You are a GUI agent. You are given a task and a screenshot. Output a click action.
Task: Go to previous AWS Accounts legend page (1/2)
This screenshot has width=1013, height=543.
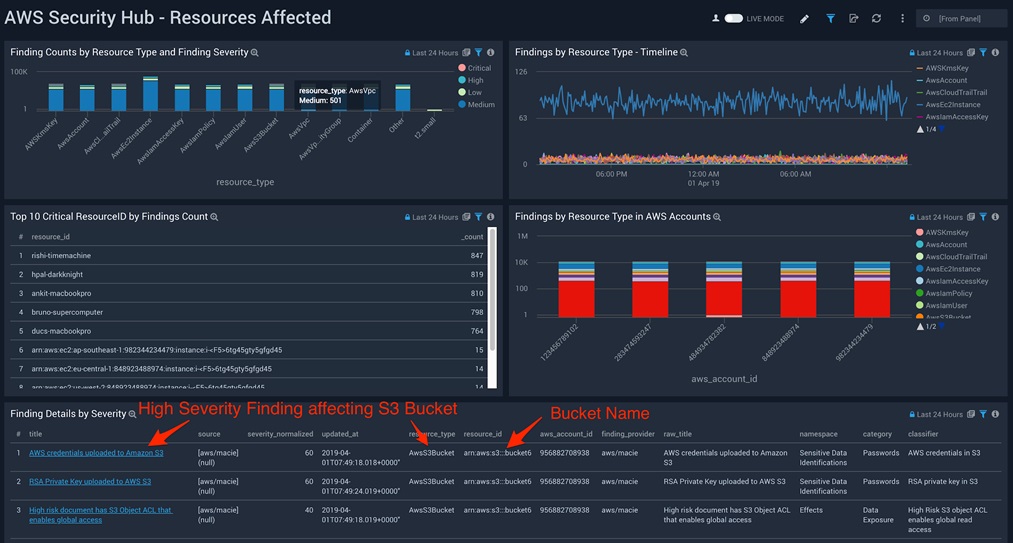tap(920, 326)
